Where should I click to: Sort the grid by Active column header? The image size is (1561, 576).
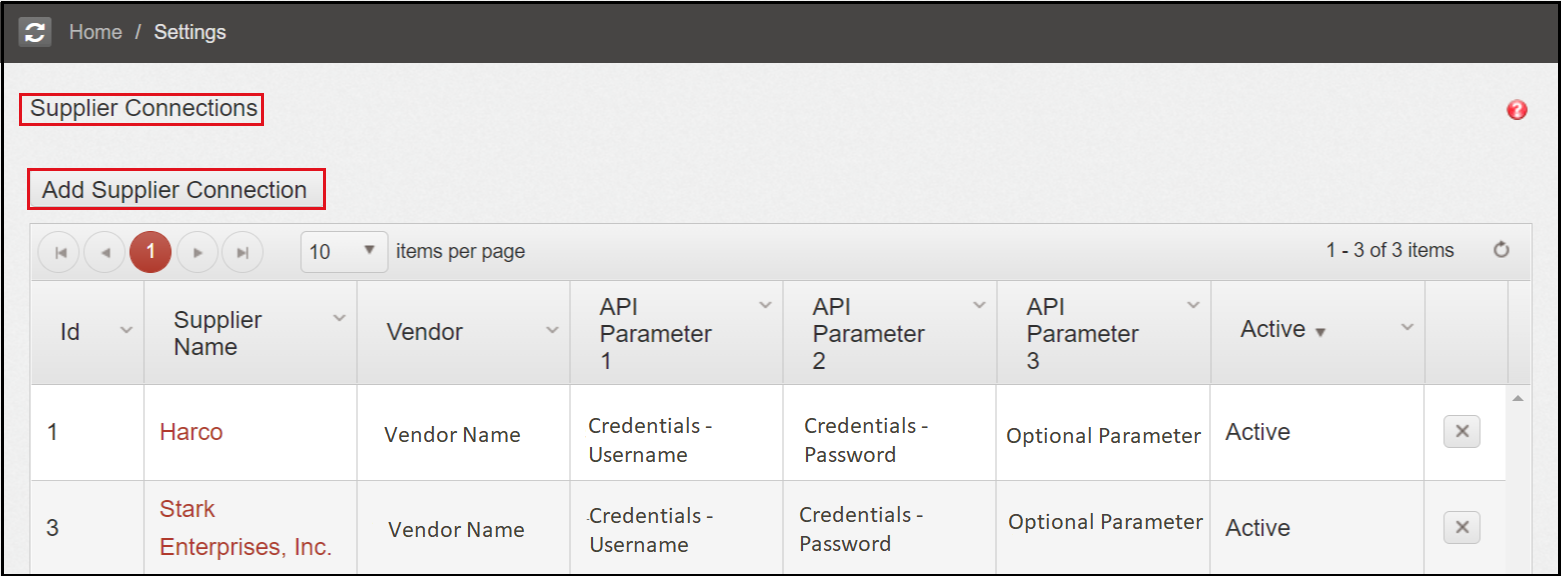[1273, 329]
